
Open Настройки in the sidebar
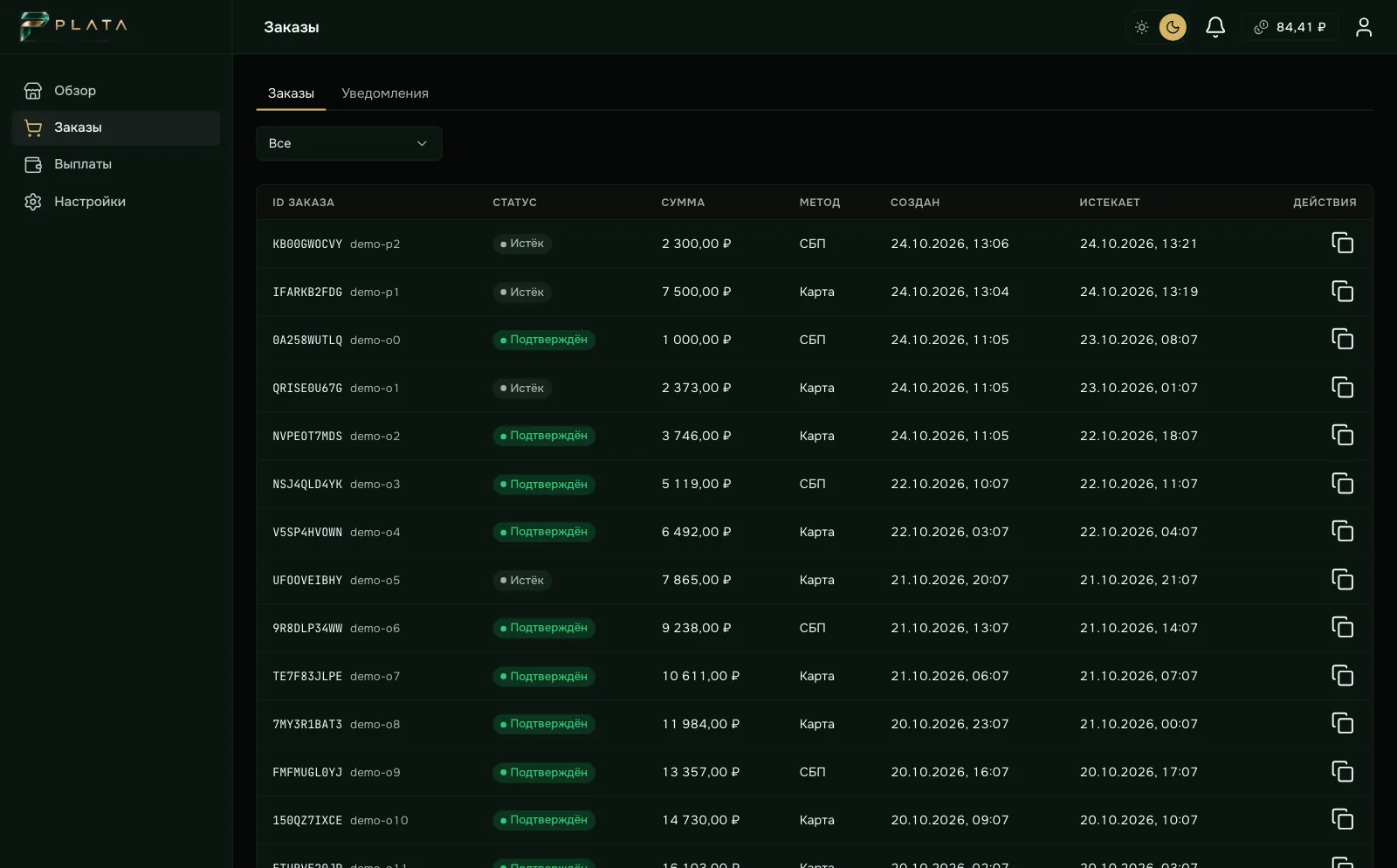coord(116,202)
